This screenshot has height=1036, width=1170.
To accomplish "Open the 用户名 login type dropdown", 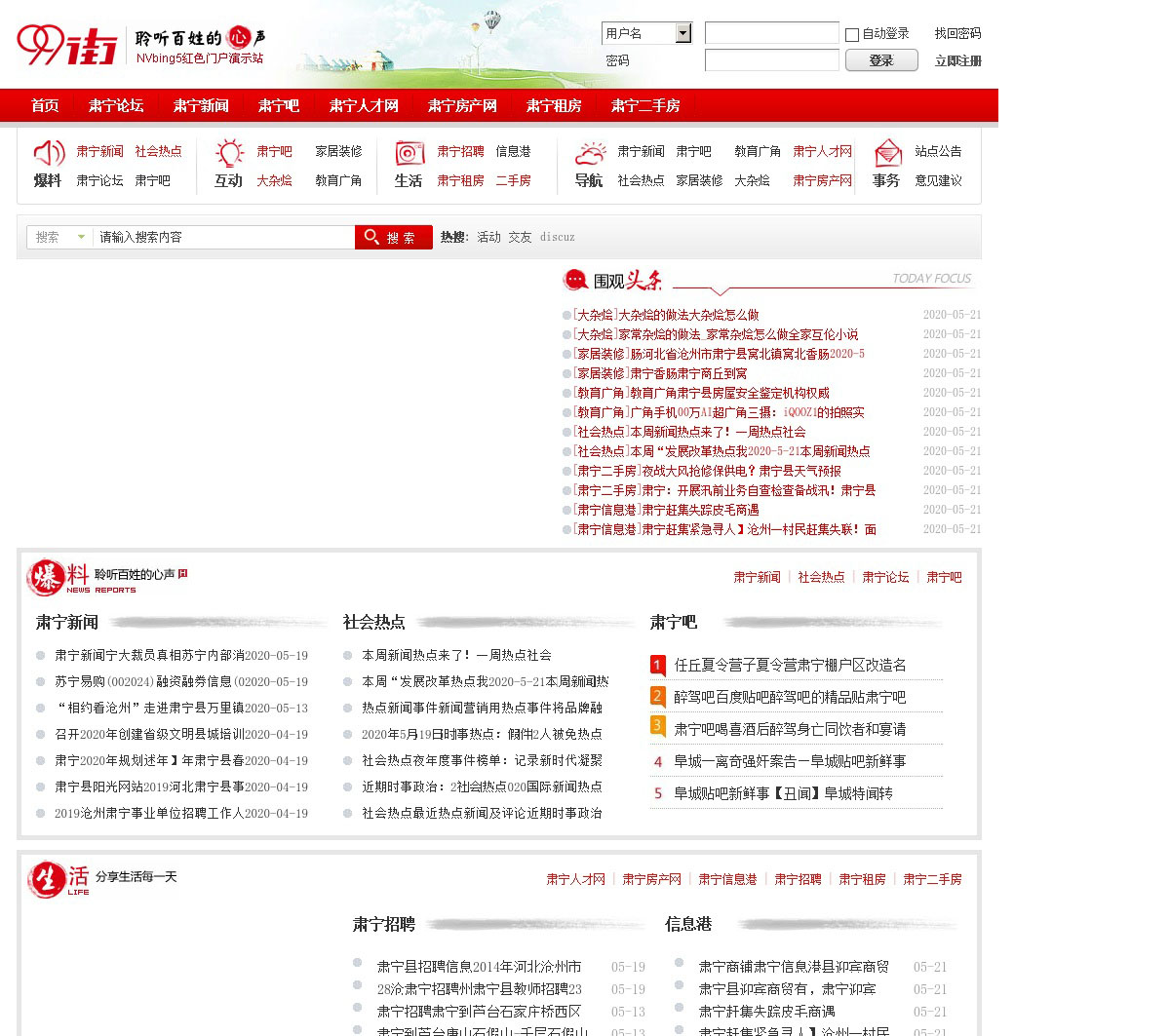I will click(682, 33).
